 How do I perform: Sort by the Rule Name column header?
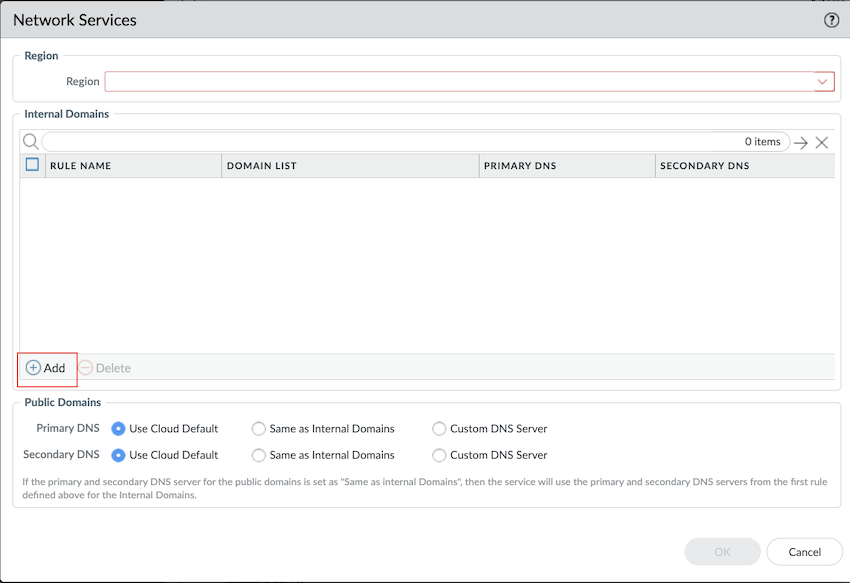[132, 166]
